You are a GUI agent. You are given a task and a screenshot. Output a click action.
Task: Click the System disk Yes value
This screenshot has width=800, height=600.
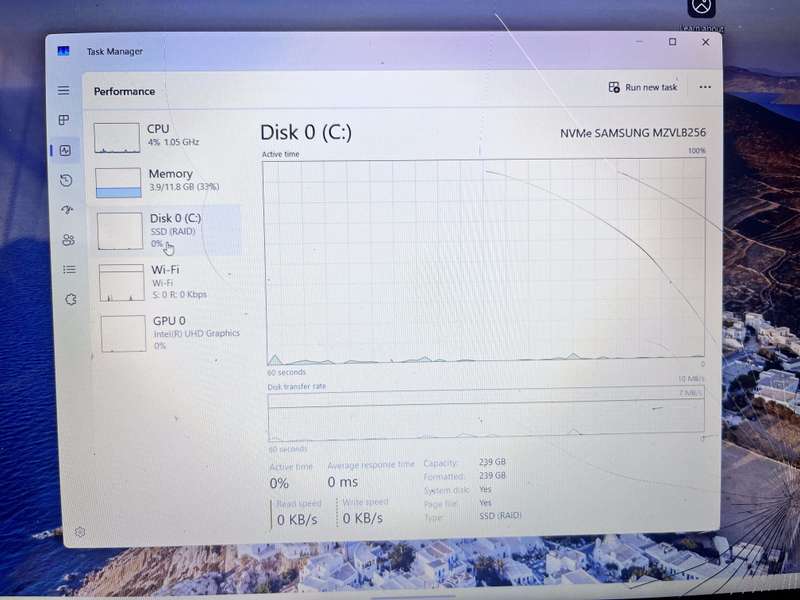[485, 489]
